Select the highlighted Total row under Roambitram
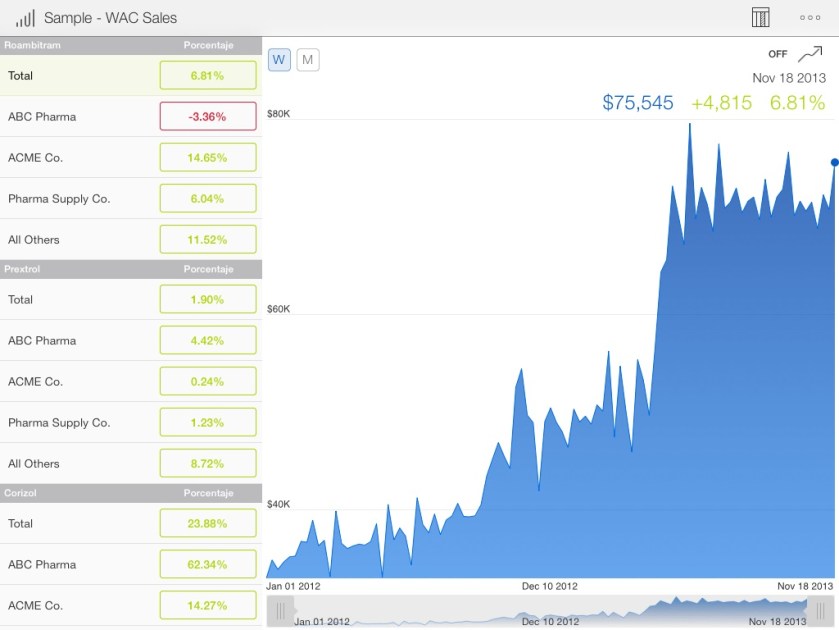The height and width of the screenshot is (630, 839). 80,75
